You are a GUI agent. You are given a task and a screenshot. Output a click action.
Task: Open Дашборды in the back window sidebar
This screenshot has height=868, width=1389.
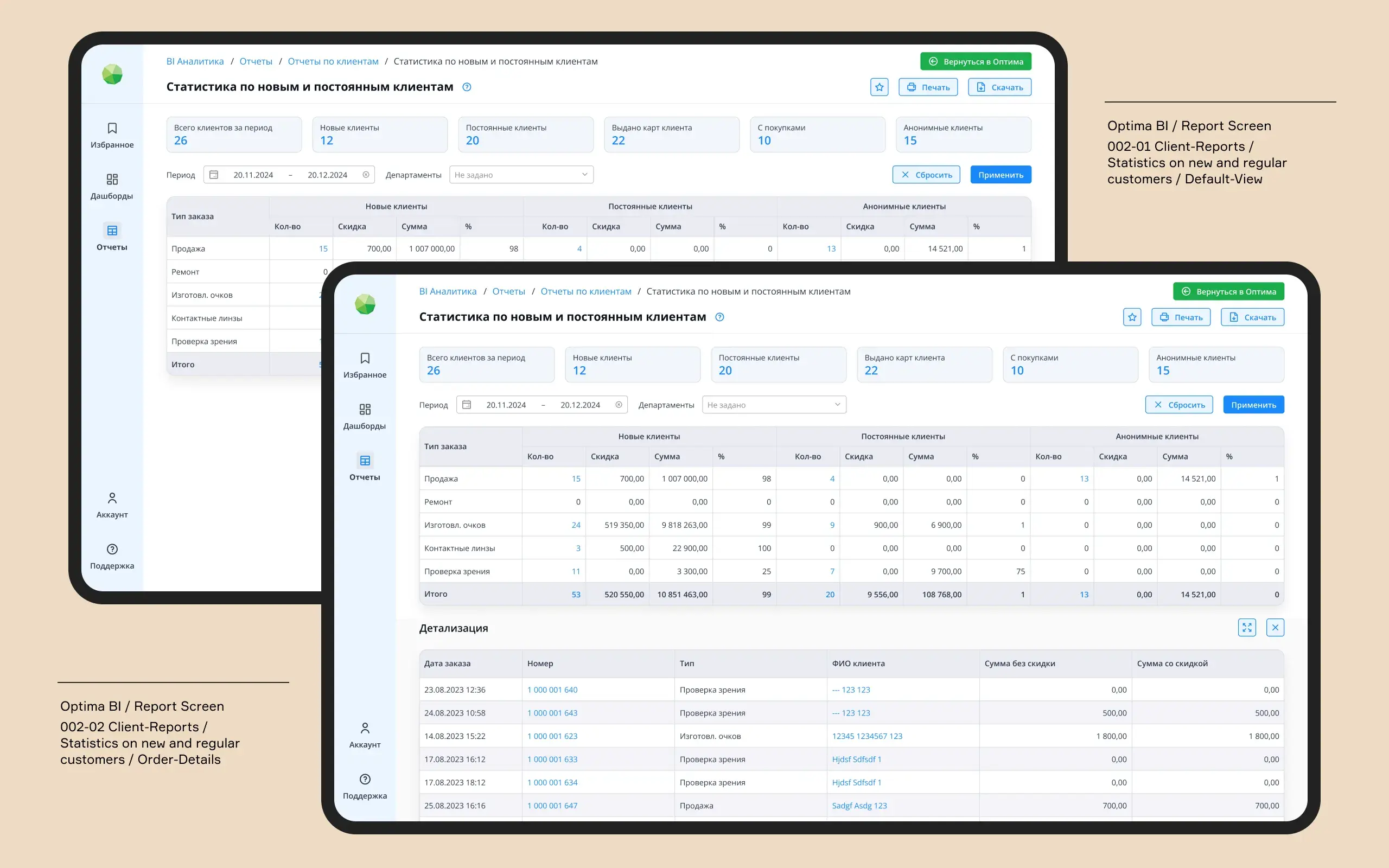coord(112,187)
